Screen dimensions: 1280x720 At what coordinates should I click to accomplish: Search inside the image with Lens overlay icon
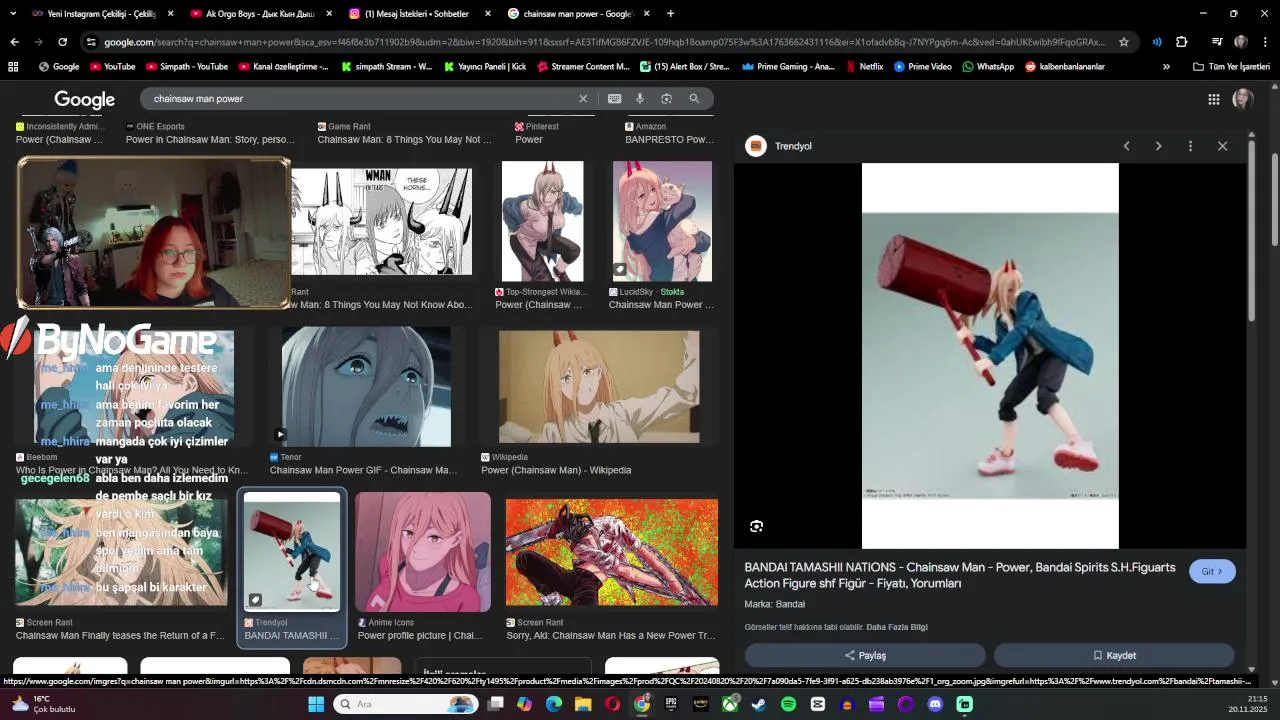tap(756, 526)
